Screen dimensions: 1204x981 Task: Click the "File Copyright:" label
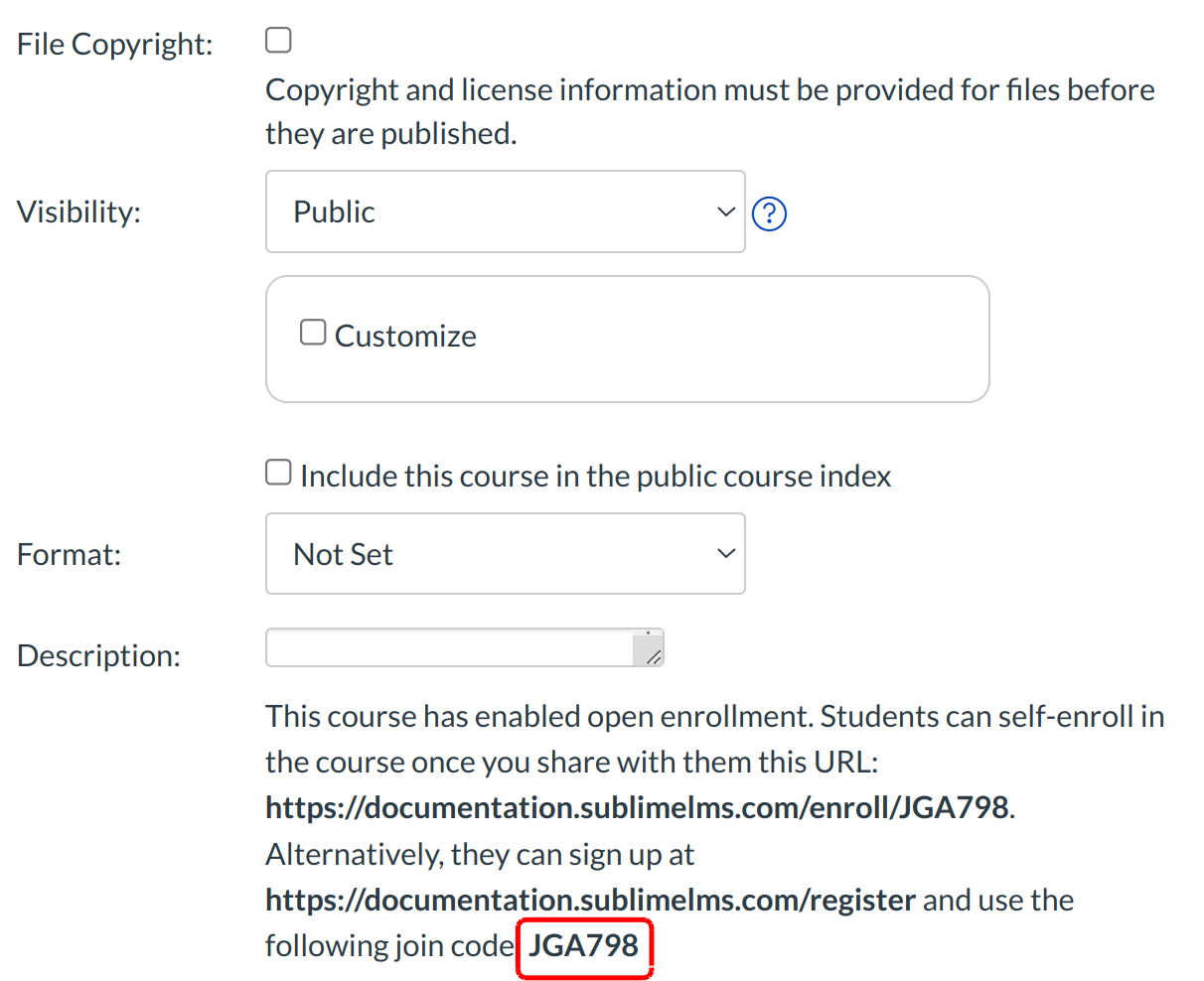(x=114, y=43)
